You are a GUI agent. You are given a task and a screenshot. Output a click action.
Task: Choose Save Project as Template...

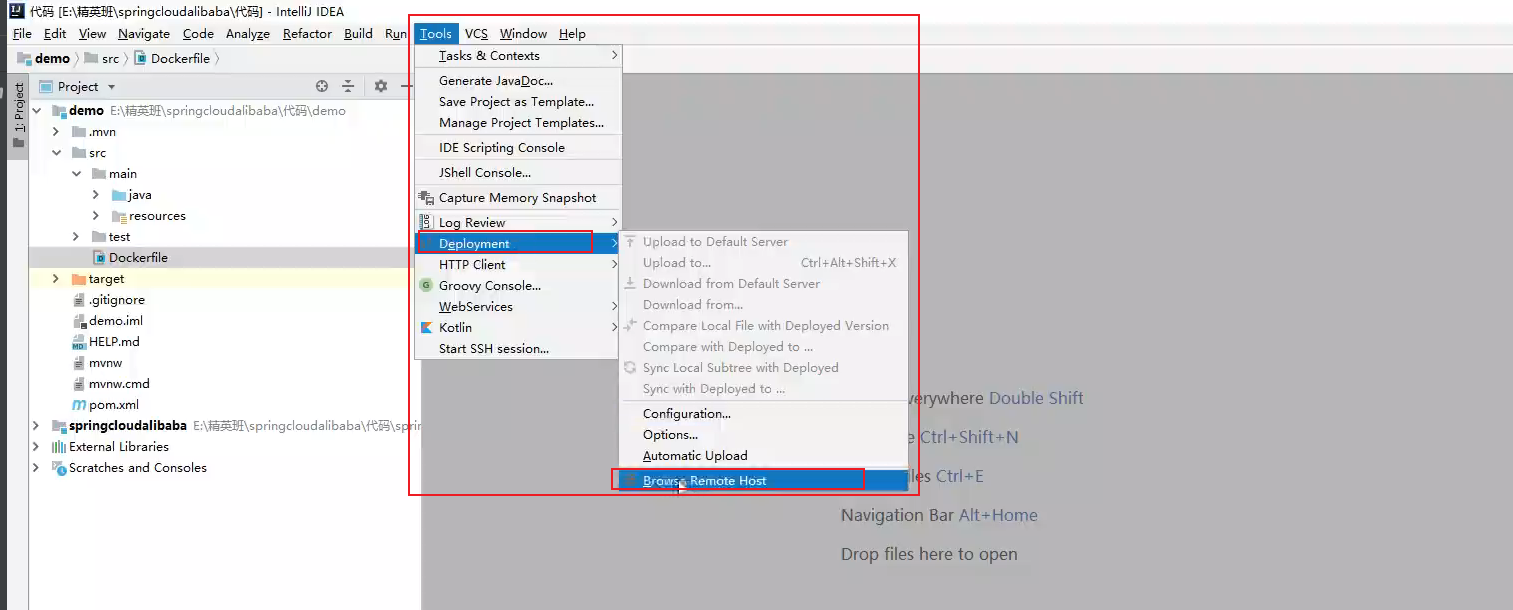click(518, 102)
